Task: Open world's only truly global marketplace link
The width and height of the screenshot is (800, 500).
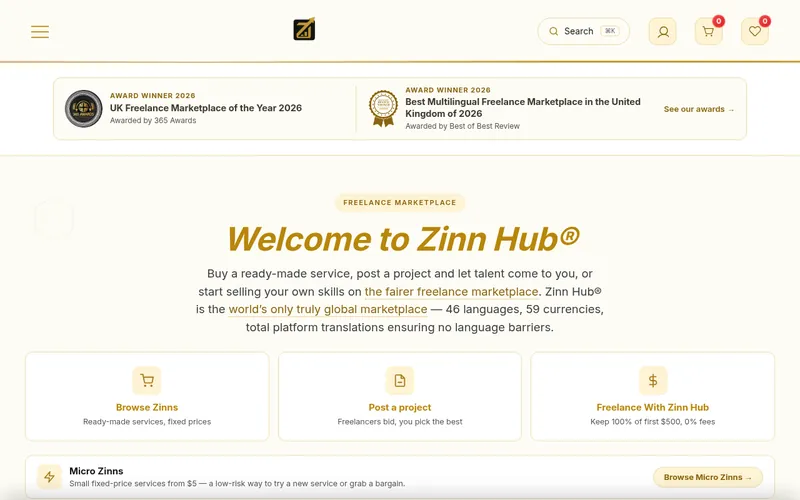Action: click(328, 310)
